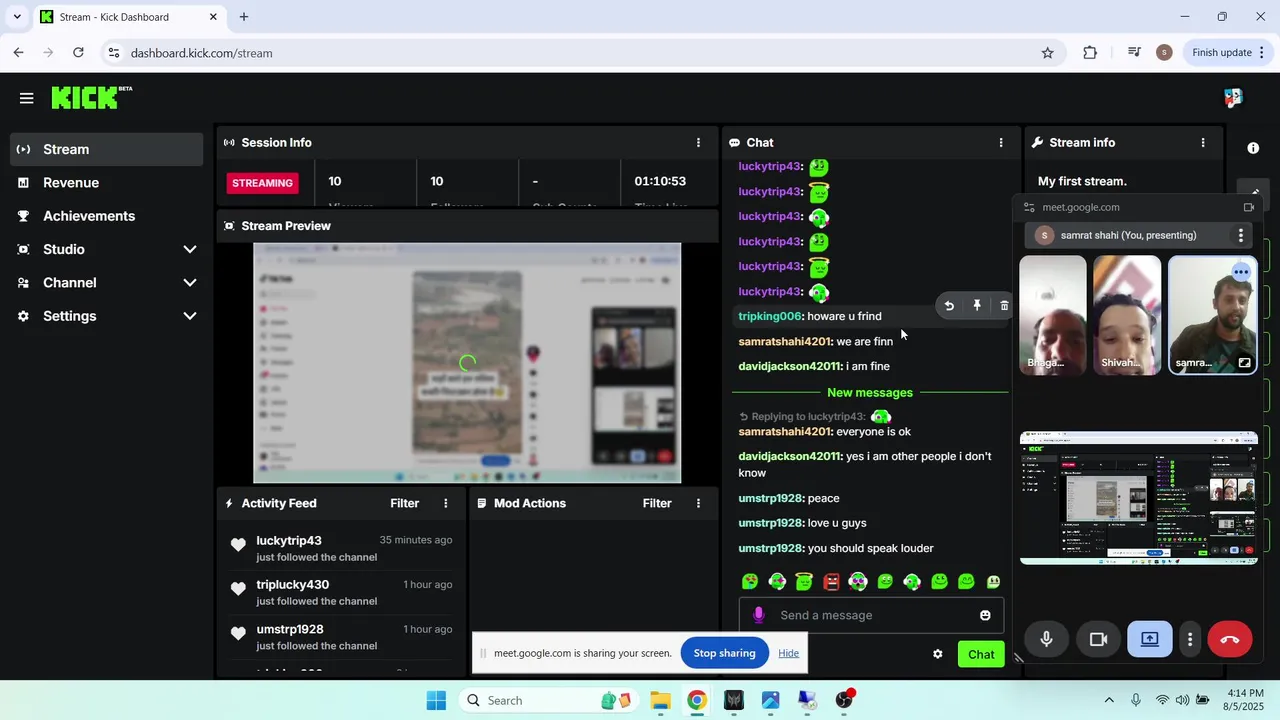This screenshot has width=1280, height=720.
Task: Expand the Studio sidebar section
Action: (190, 249)
